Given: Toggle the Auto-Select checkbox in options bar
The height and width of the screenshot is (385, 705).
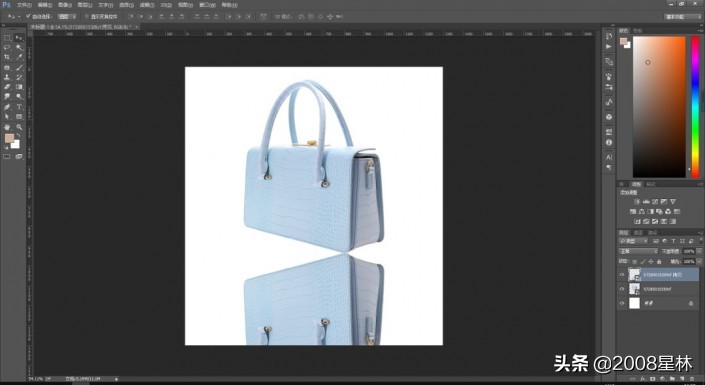Looking at the screenshot, I should point(27,16).
